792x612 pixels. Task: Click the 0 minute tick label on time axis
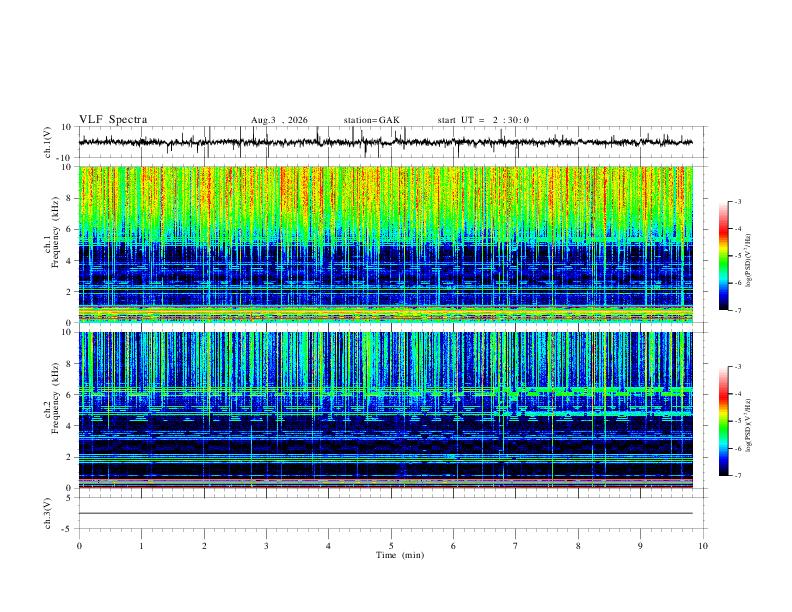pyautogui.click(x=79, y=546)
